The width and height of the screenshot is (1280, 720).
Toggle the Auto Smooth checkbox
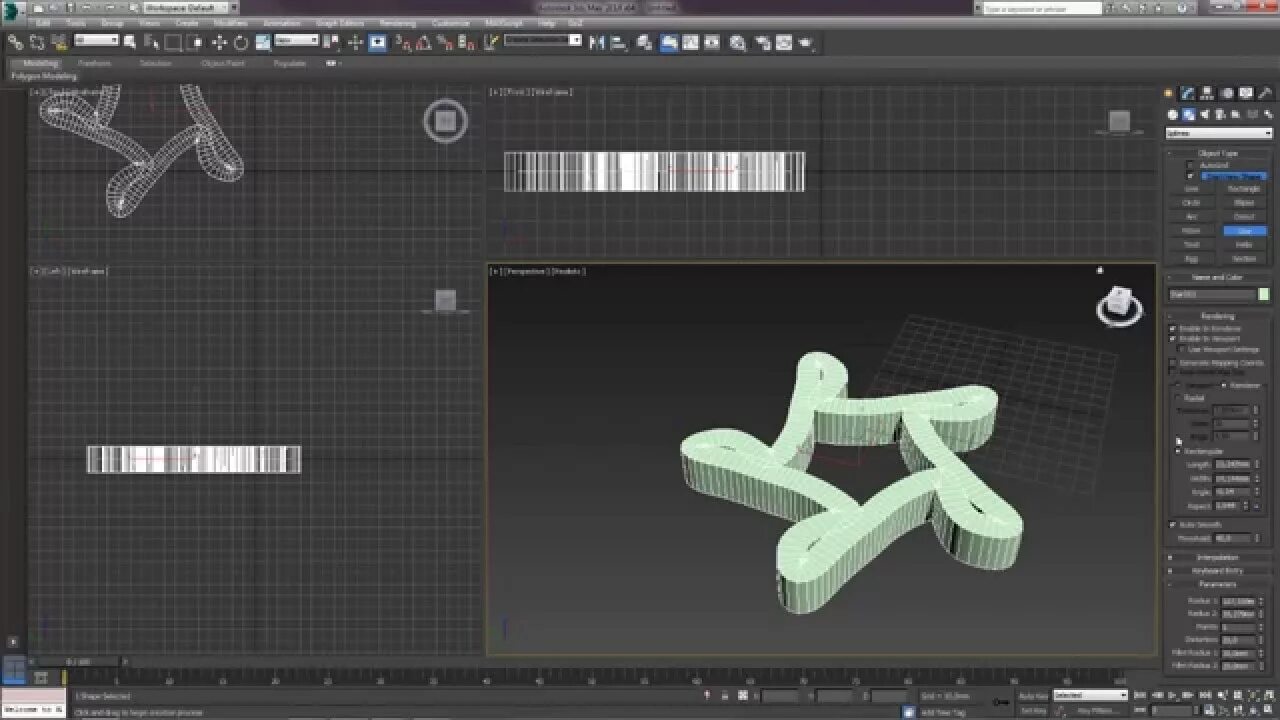[1172, 525]
